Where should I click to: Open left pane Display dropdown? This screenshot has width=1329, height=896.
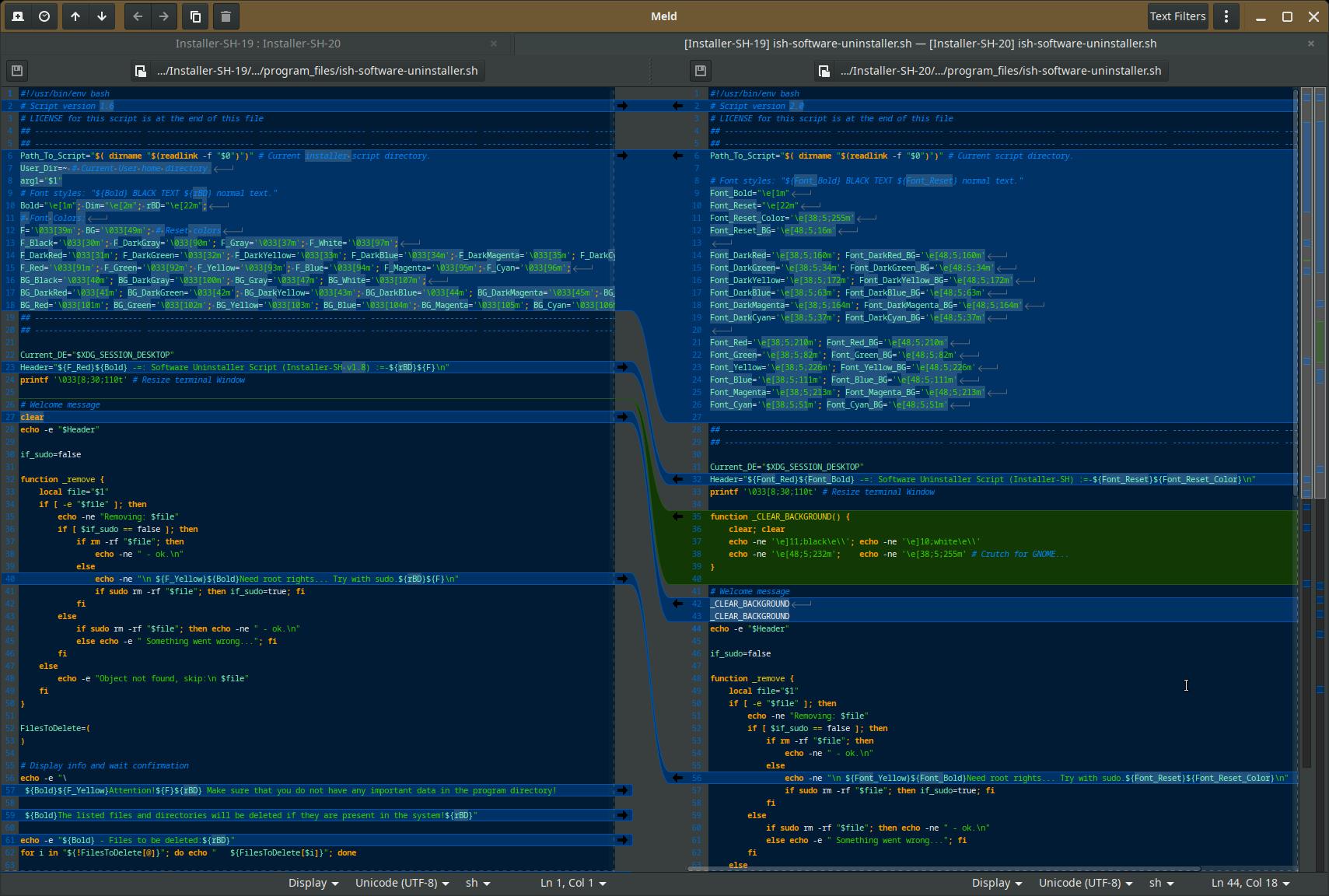click(x=313, y=883)
